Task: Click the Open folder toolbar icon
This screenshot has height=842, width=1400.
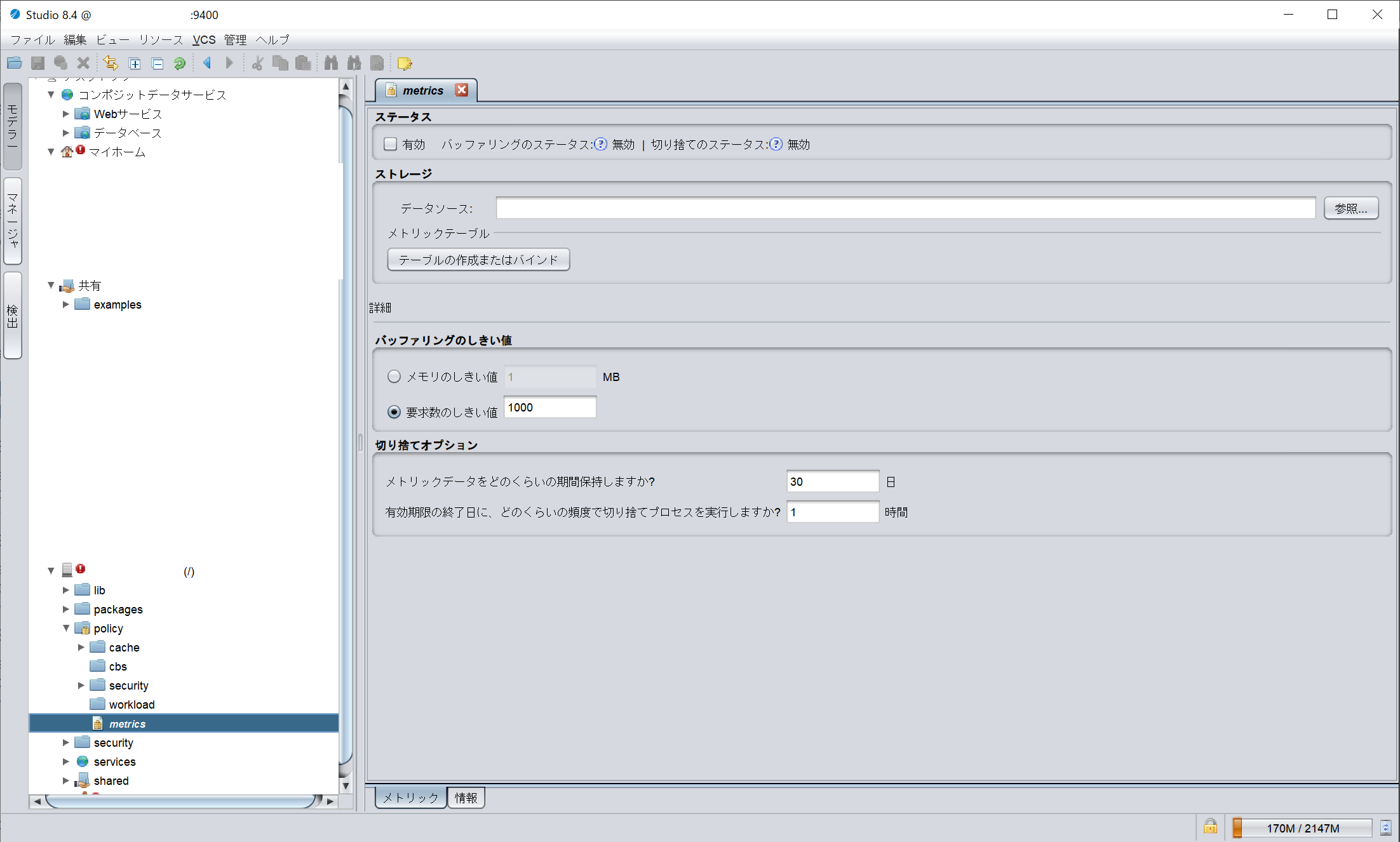Action: [x=15, y=63]
